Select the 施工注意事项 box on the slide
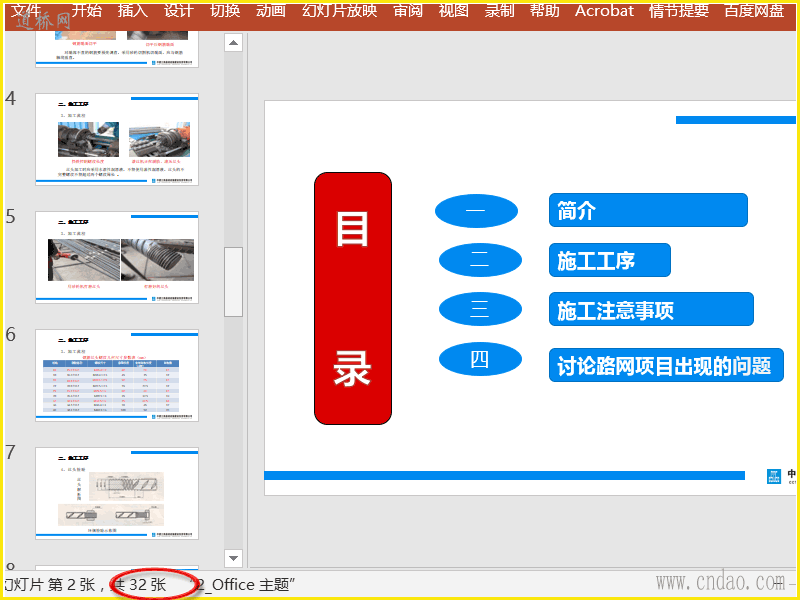This screenshot has height=600, width=800. click(x=651, y=309)
